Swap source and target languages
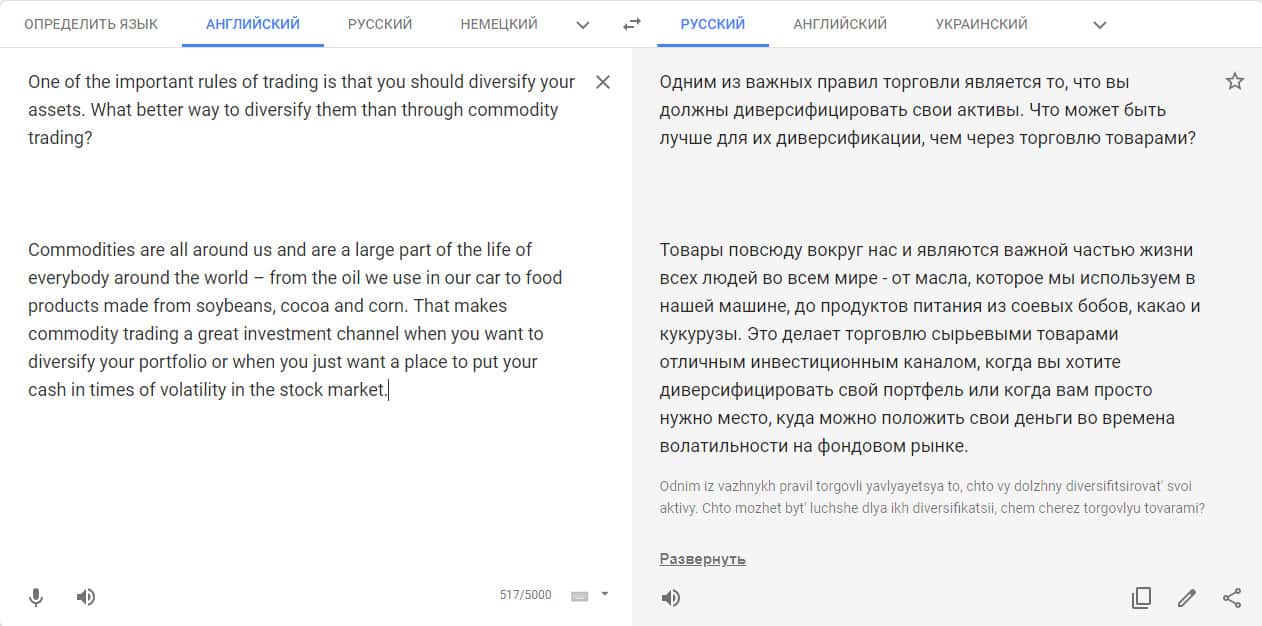The image size is (1262, 626). click(x=631, y=24)
